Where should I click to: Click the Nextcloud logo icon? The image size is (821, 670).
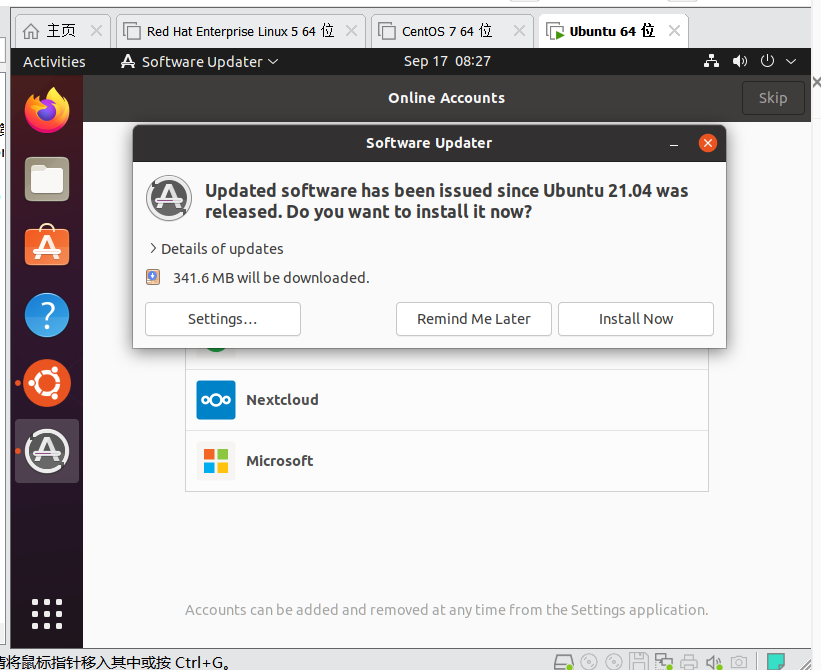tap(216, 400)
